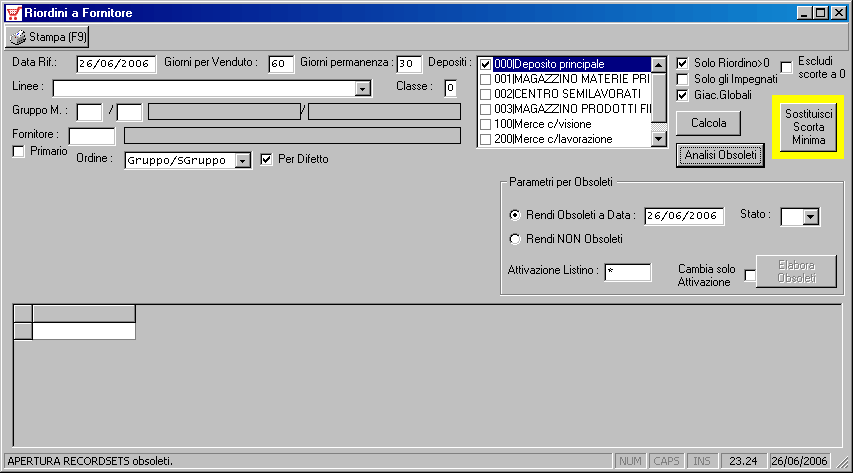Screen dimensions: 853x473
Task: Check the 001 MAGAZZINO MATERIE PRI deposit
Action: [486, 79]
